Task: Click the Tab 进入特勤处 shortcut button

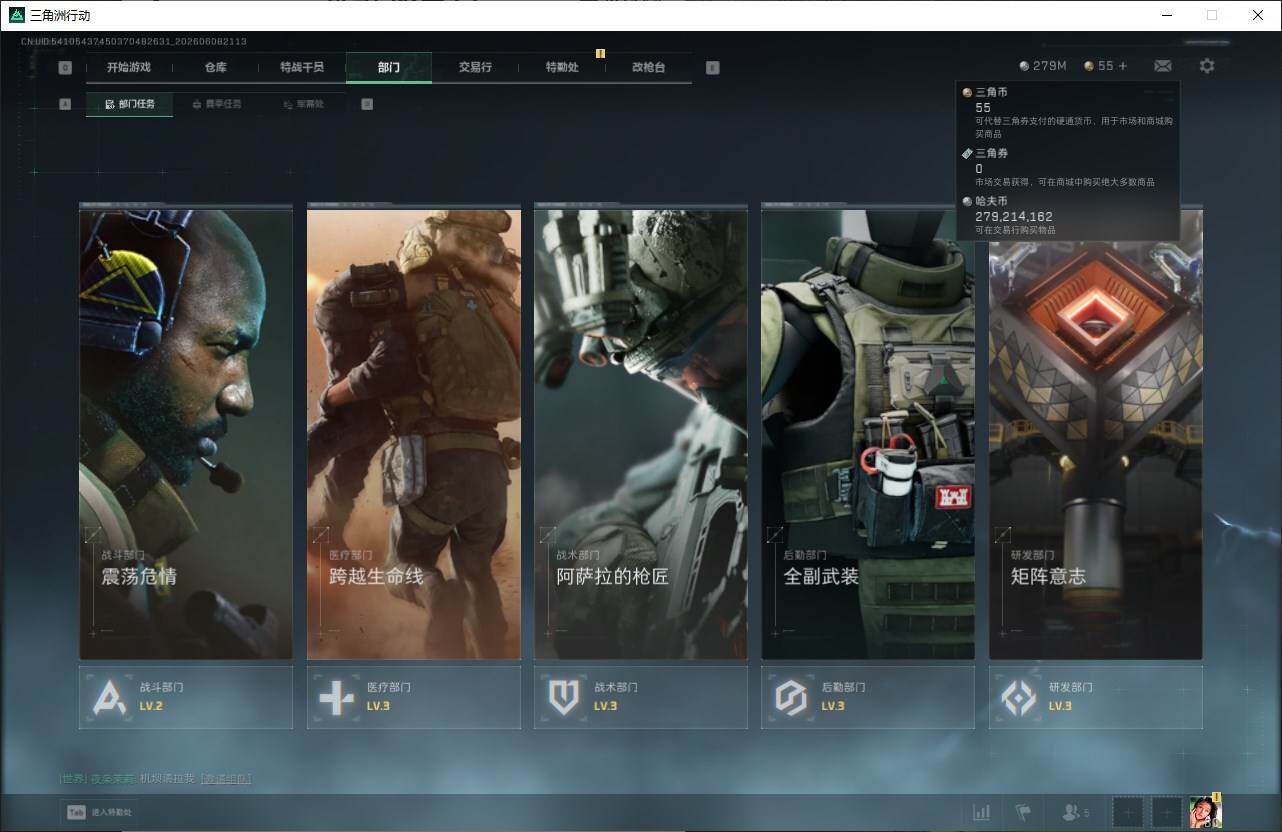Action: [100, 812]
